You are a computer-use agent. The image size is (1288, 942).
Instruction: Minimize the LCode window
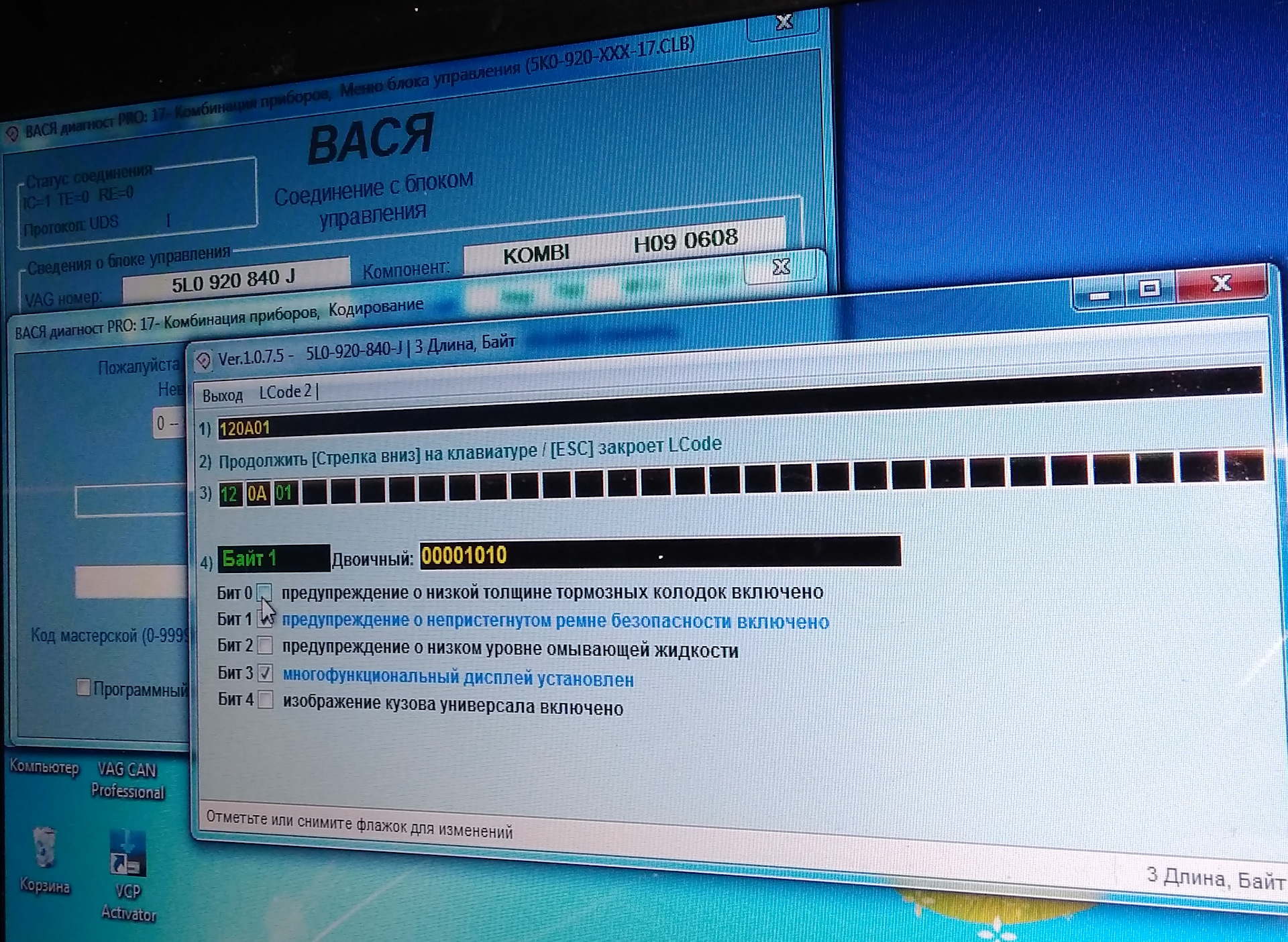click(1099, 294)
